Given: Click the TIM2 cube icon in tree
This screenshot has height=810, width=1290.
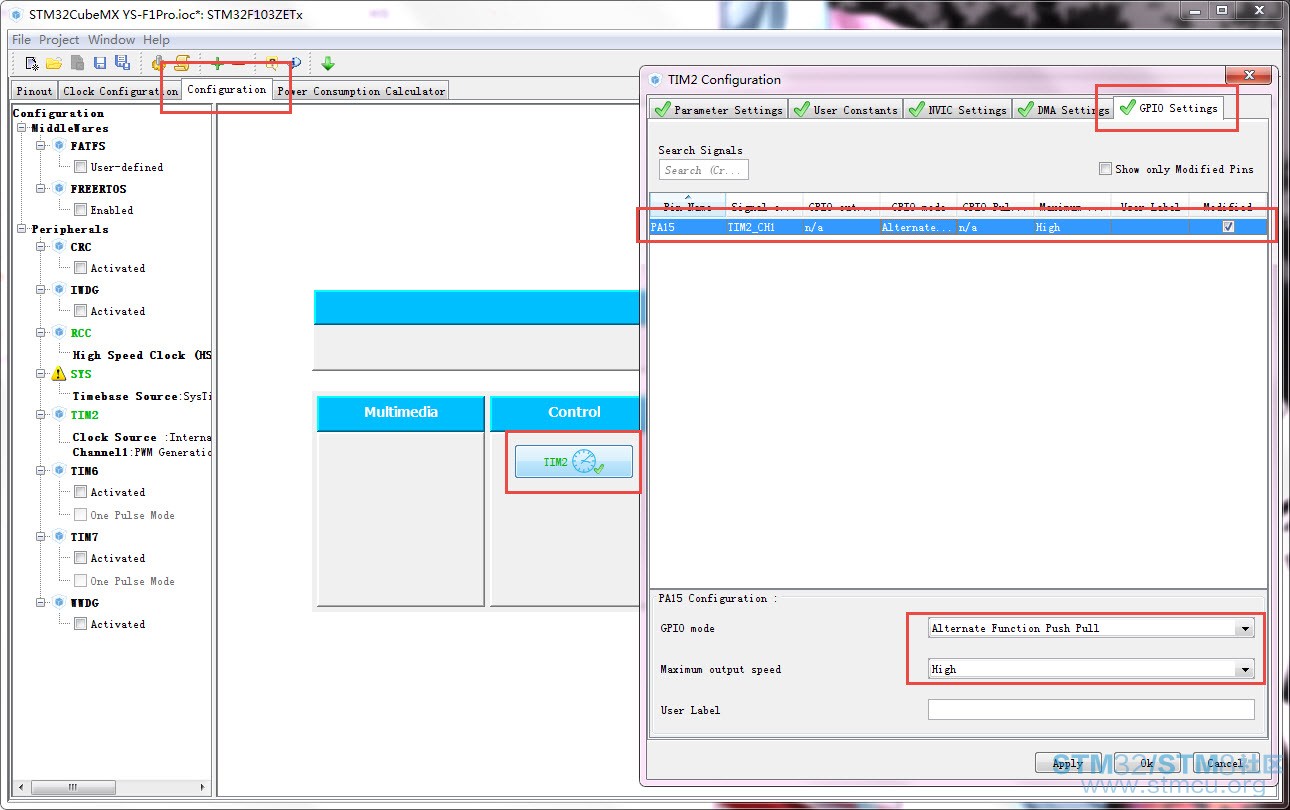Looking at the screenshot, I should (x=59, y=414).
